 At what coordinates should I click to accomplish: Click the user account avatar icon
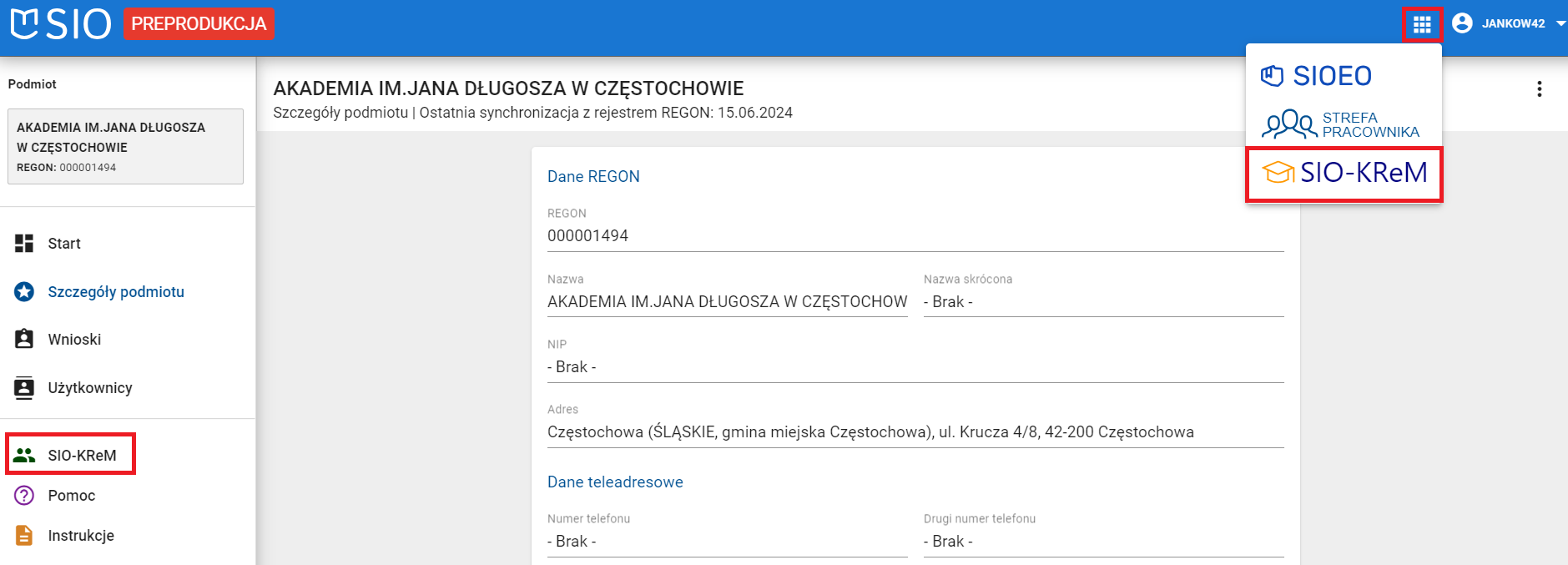coord(1462,23)
